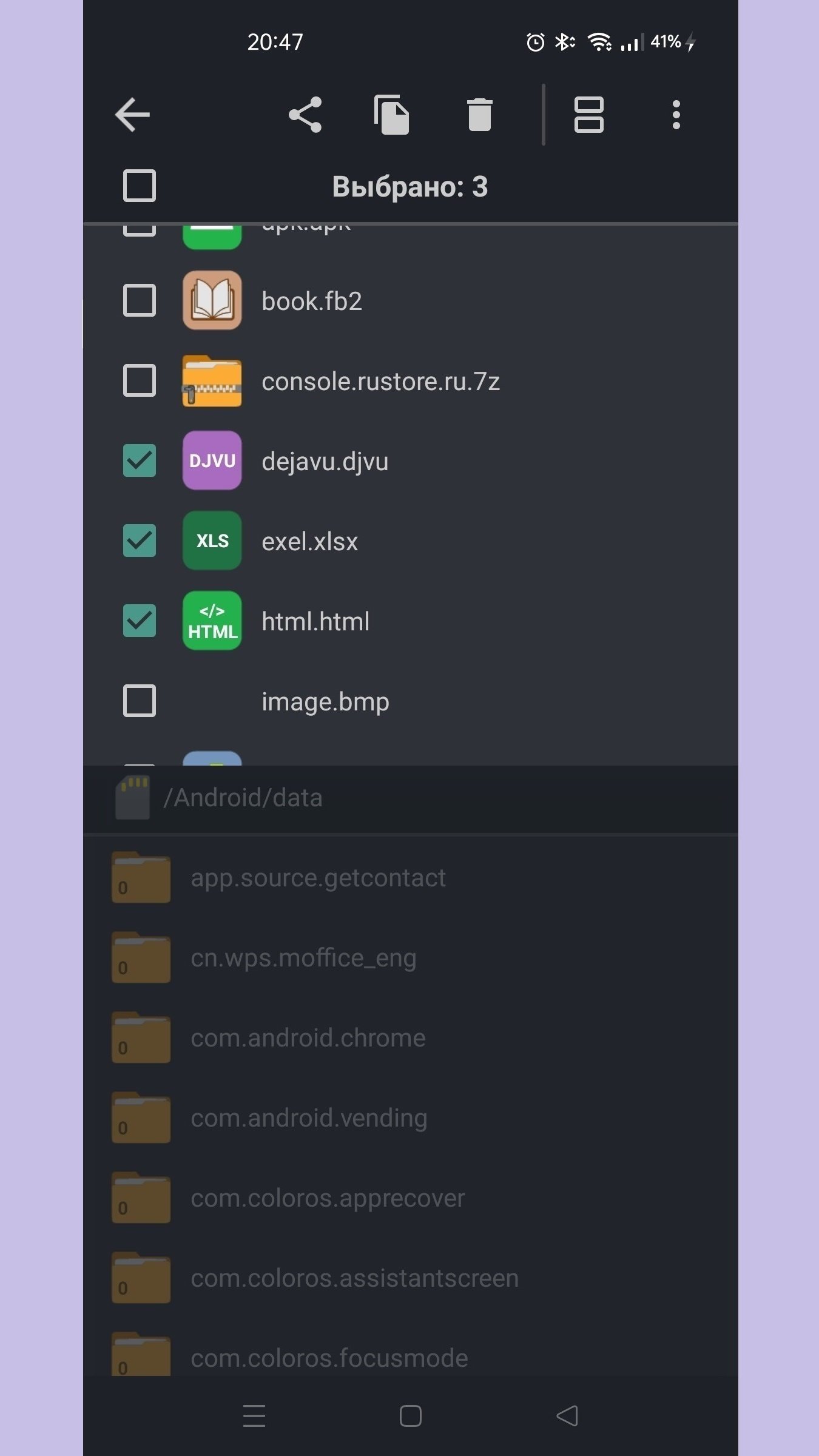Select the book.fb2 checkbox
Image resolution: width=819 pixels, height=1456 pixels.
[140, 300]
